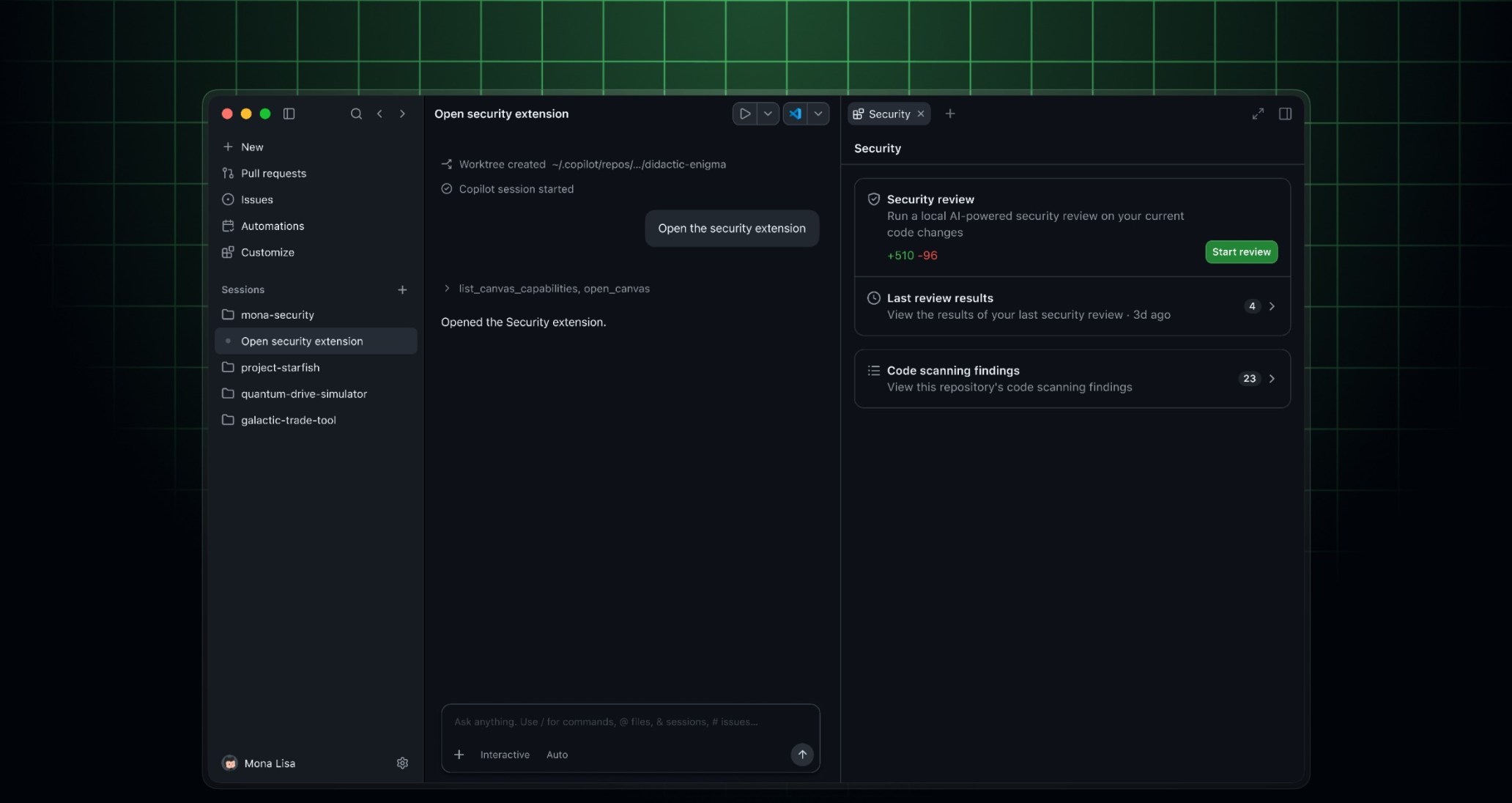Click the -96 deletions count

tap(927, 256)
